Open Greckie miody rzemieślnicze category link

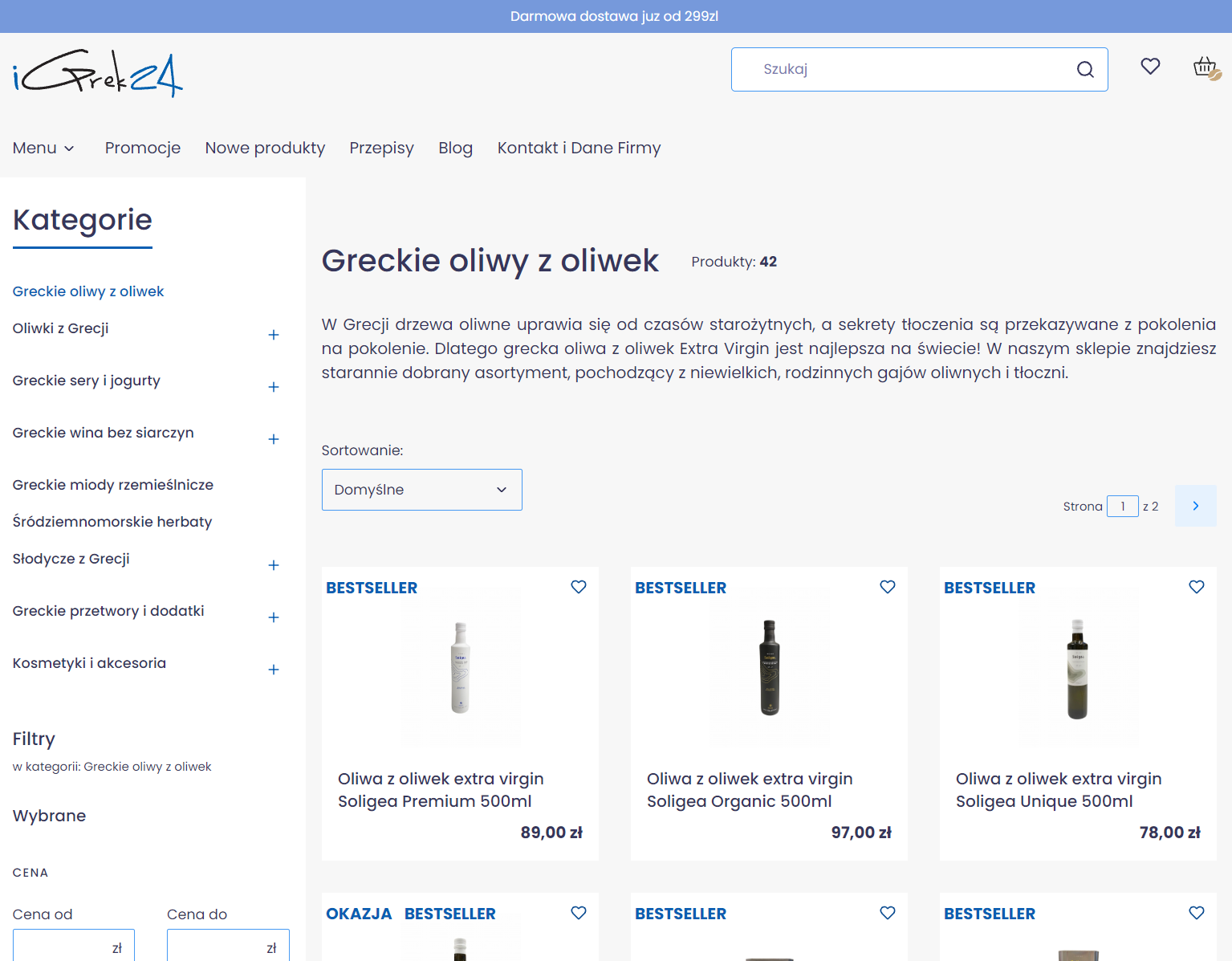pyautogui.click(x=112, y=485)
